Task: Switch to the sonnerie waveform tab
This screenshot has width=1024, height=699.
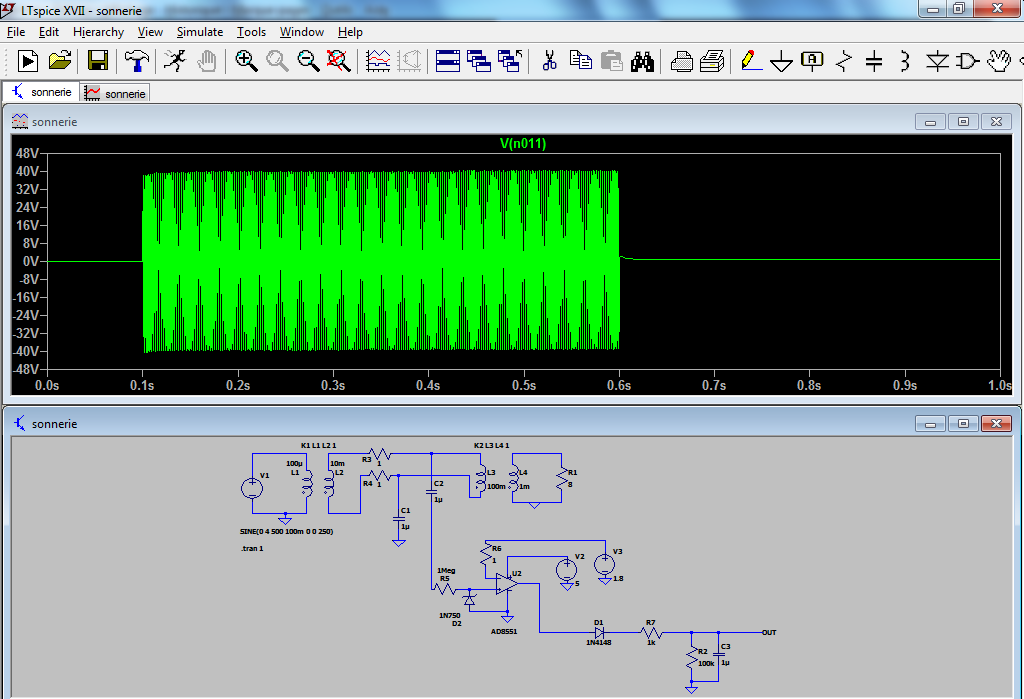Action: 116,93
